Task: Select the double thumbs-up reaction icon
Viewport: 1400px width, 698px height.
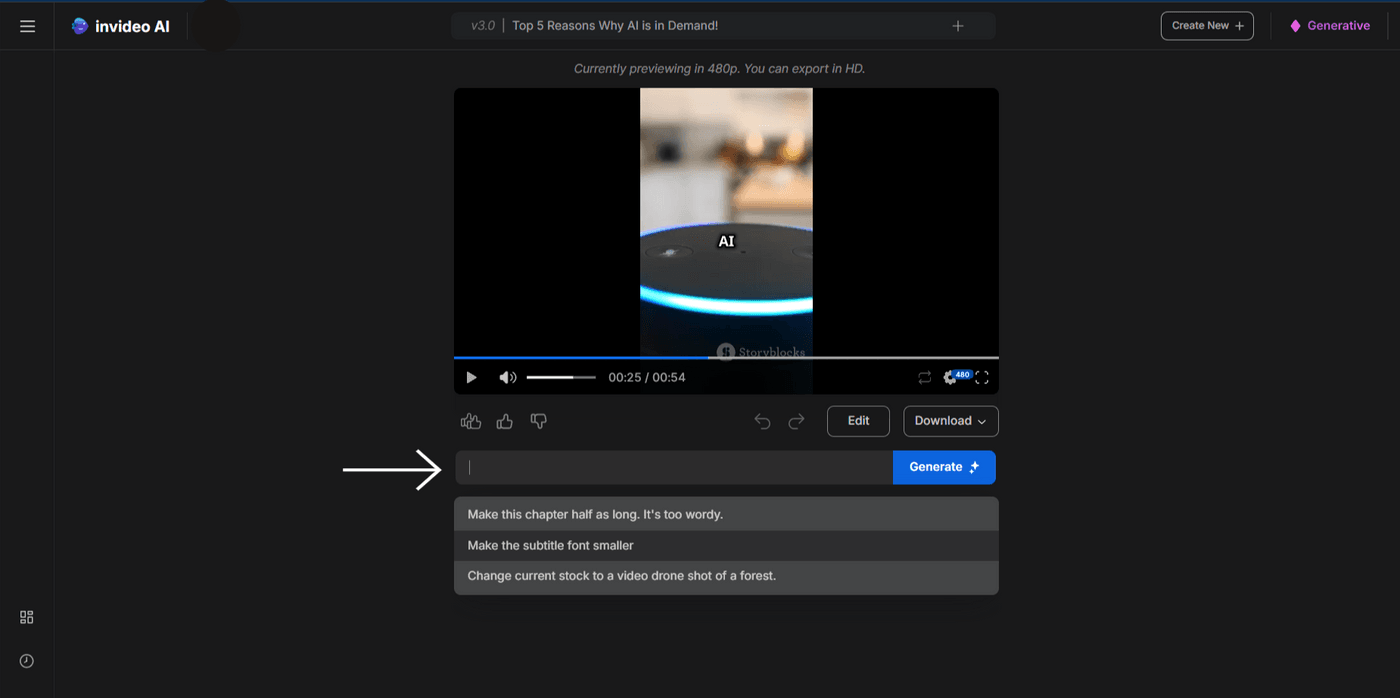Action: pyautogui.click(x=470, y=421)
